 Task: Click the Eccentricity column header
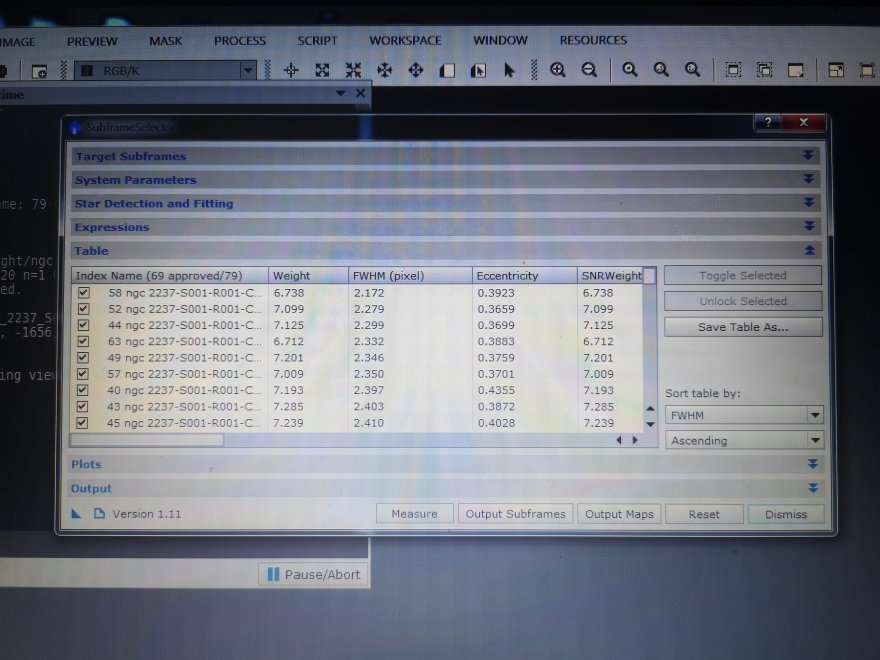[524, 276]
